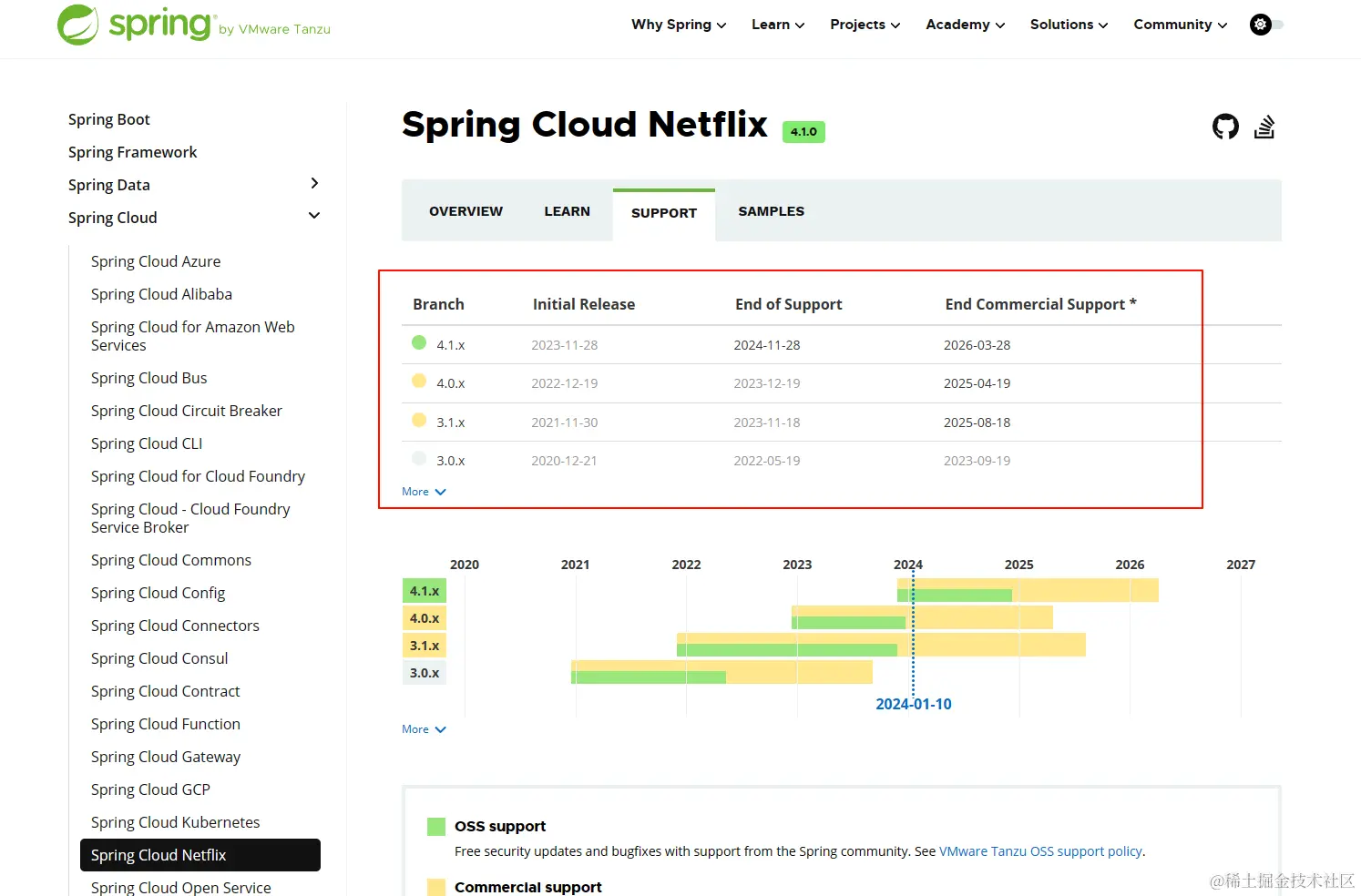This screenshot has height=896, width=1361.
Task: Open the Community dropdown menu
Action: click(1181, 25)
